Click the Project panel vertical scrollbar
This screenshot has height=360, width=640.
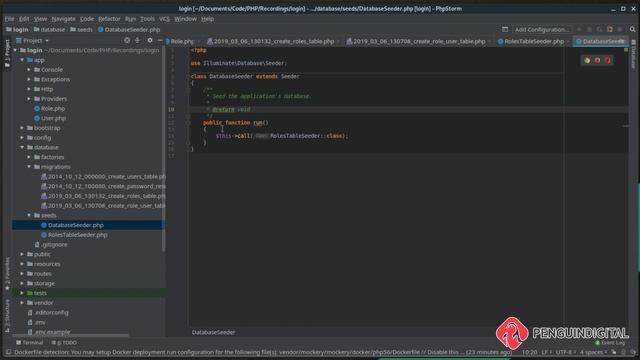click(164, 149)
